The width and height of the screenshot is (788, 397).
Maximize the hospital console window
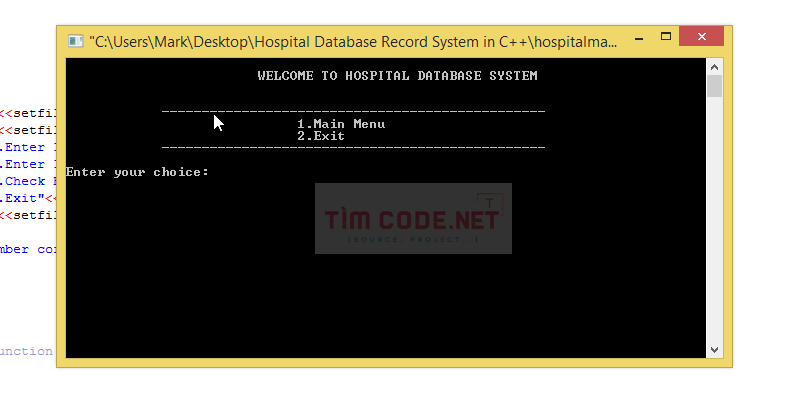666,37
